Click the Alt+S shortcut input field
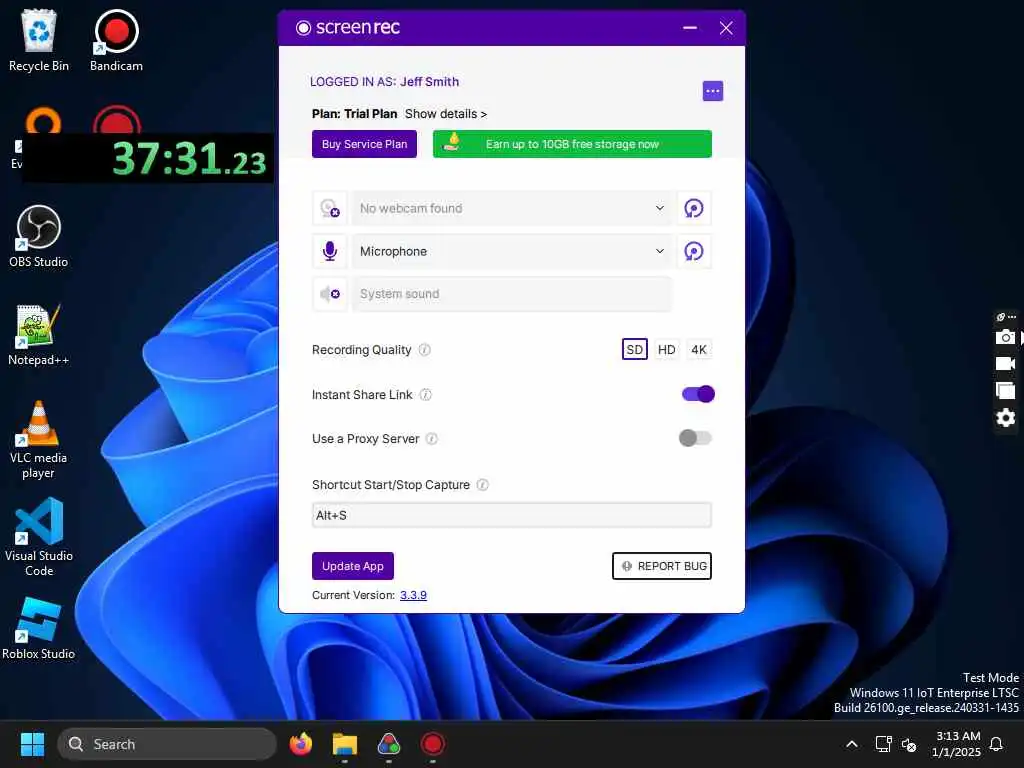The width and height of the screenshot is (1024, 768). 512,515
